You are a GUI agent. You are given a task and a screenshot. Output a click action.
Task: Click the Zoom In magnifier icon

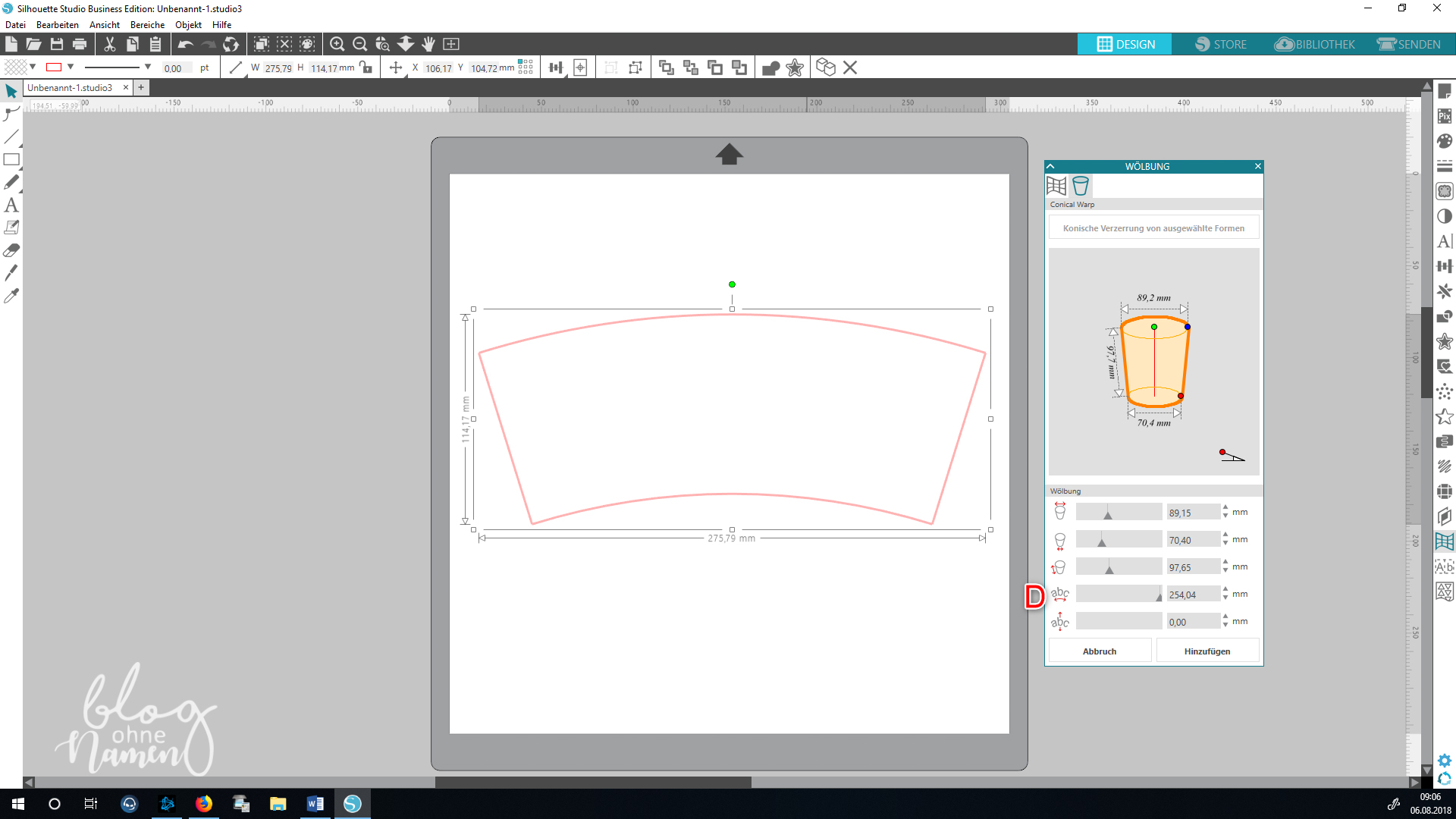337,44
